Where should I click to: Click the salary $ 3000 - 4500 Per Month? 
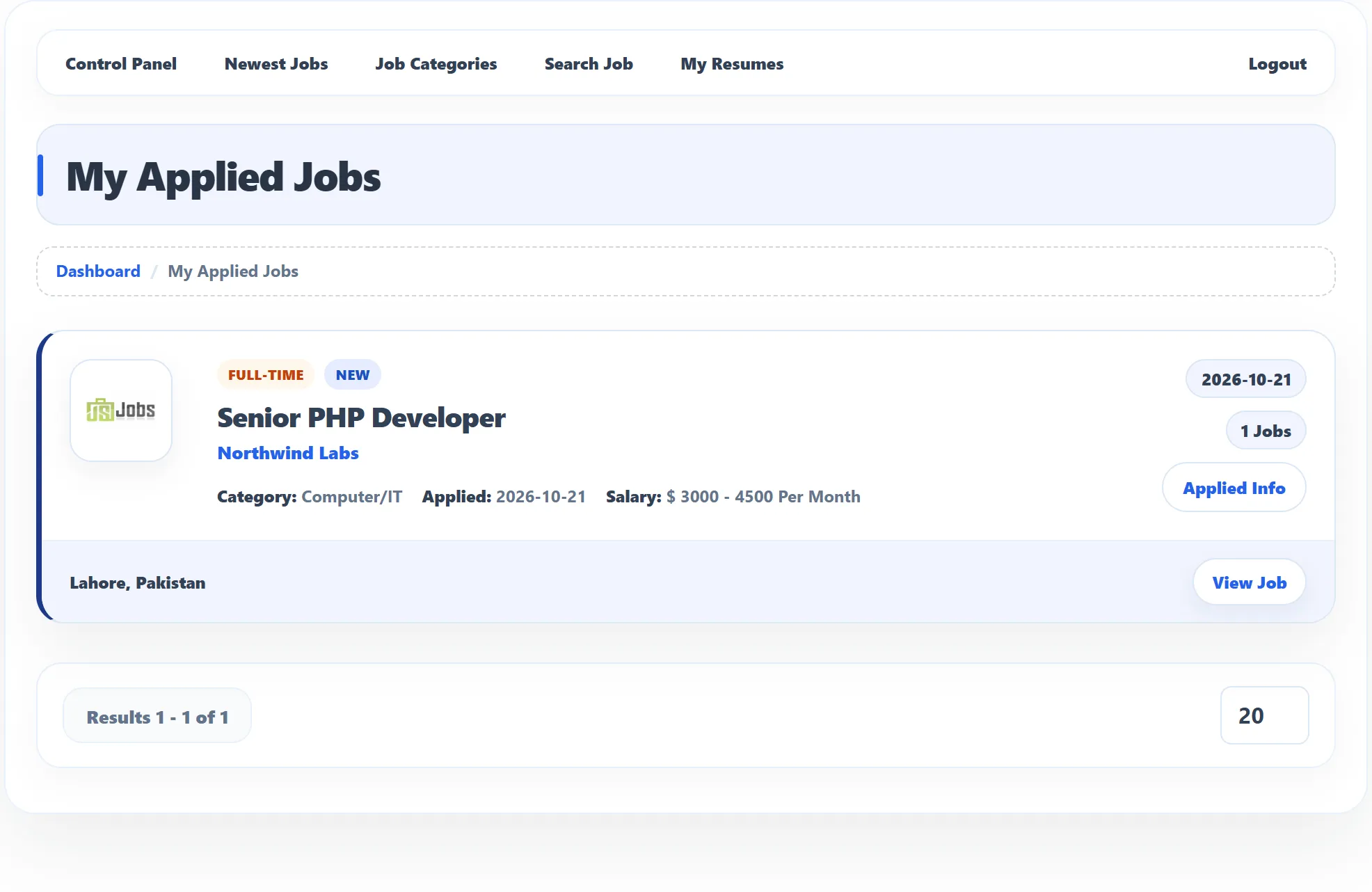pos(763,497)
